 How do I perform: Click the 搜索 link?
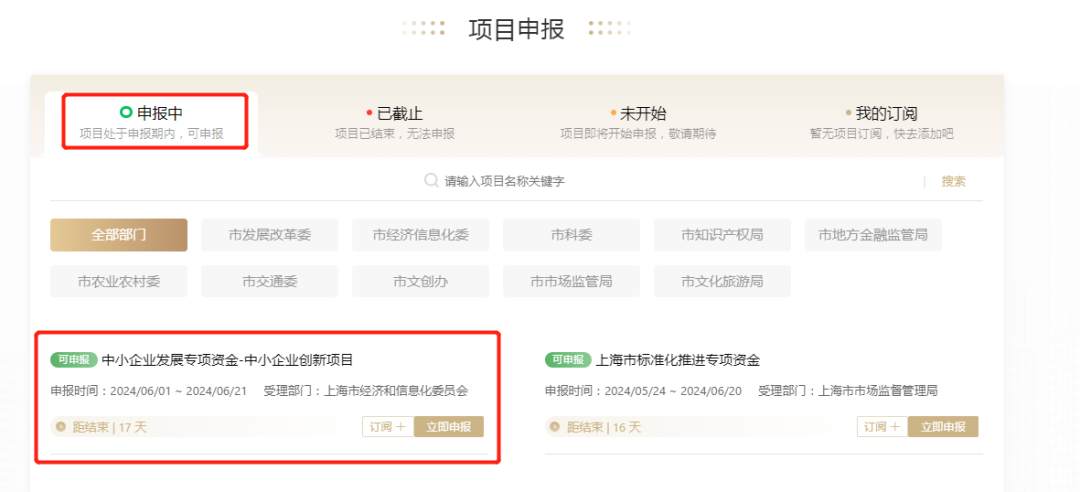pos(954,181)
